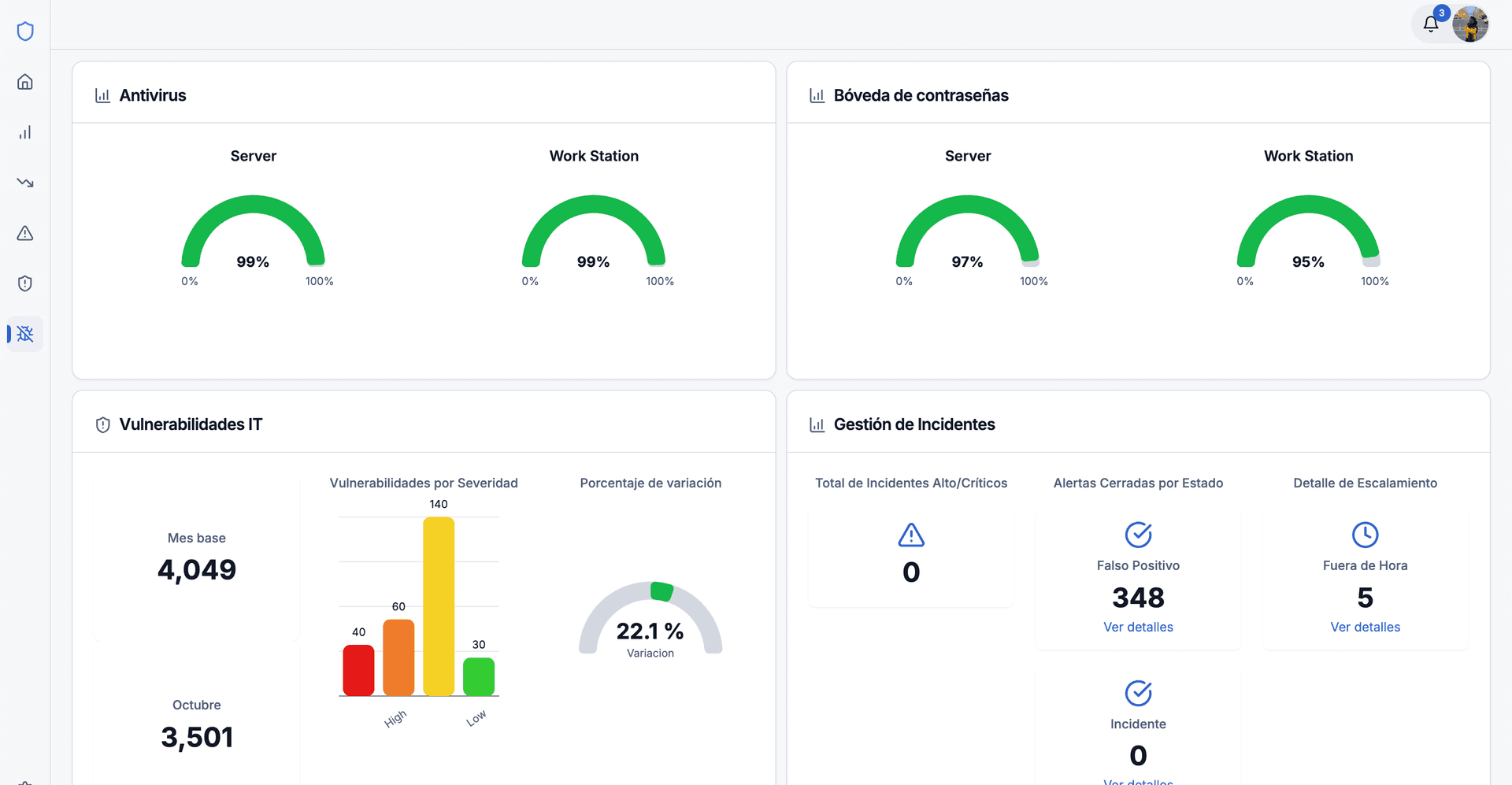
Task: Click the orange 60 severity bar
Action: point(398,657)
